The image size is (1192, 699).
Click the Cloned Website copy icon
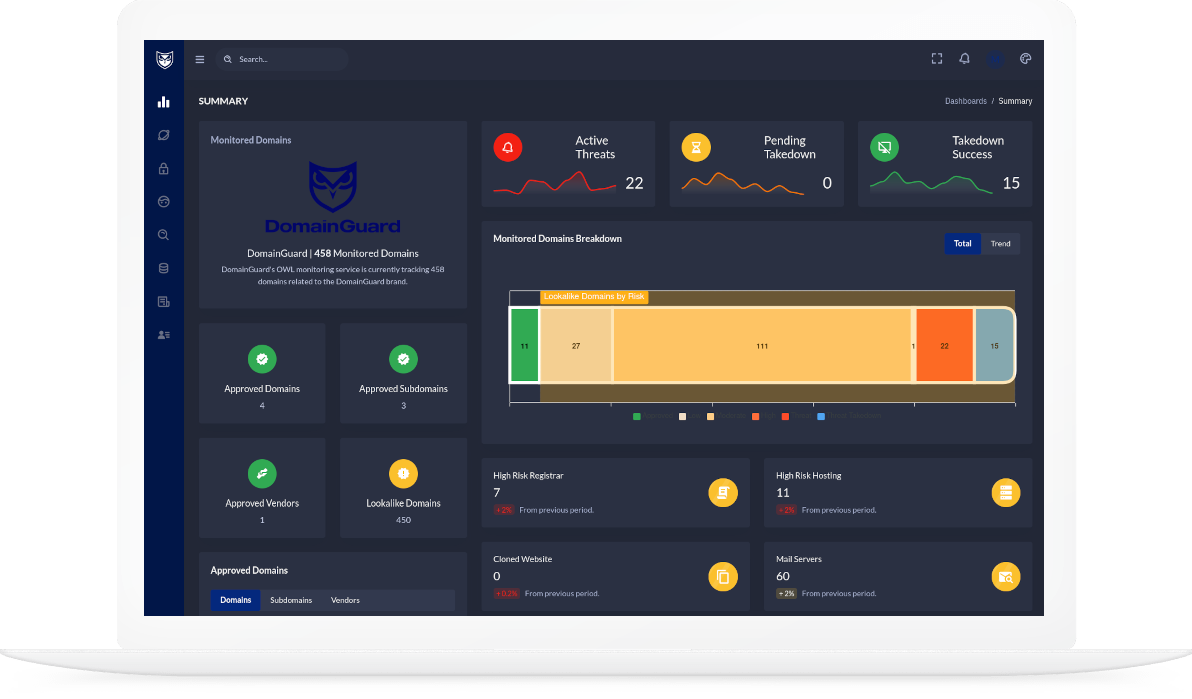tap(723, 577)
